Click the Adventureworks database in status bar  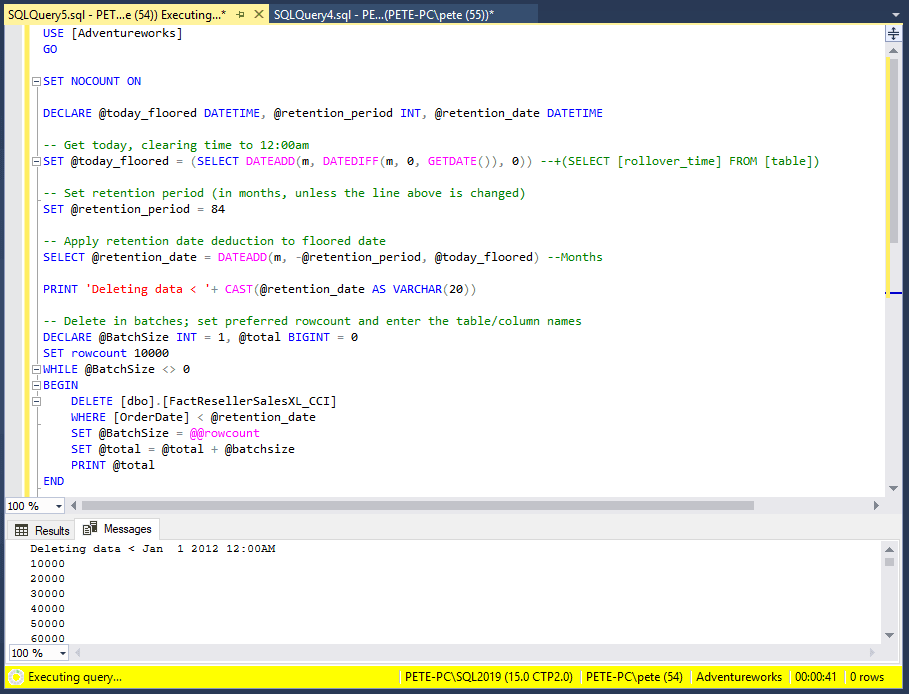738,677
